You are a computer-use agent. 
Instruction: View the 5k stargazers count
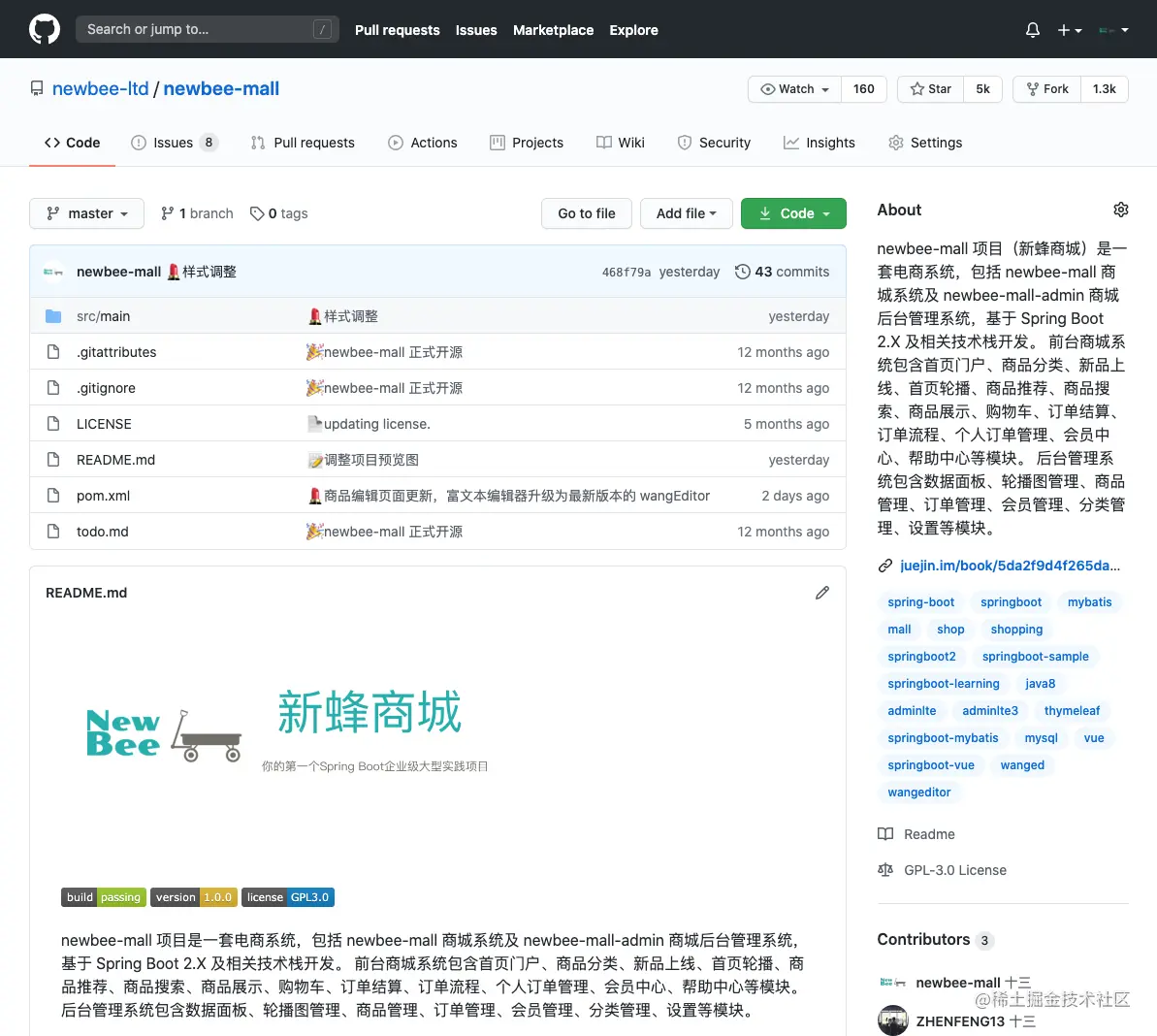(982, 88)
